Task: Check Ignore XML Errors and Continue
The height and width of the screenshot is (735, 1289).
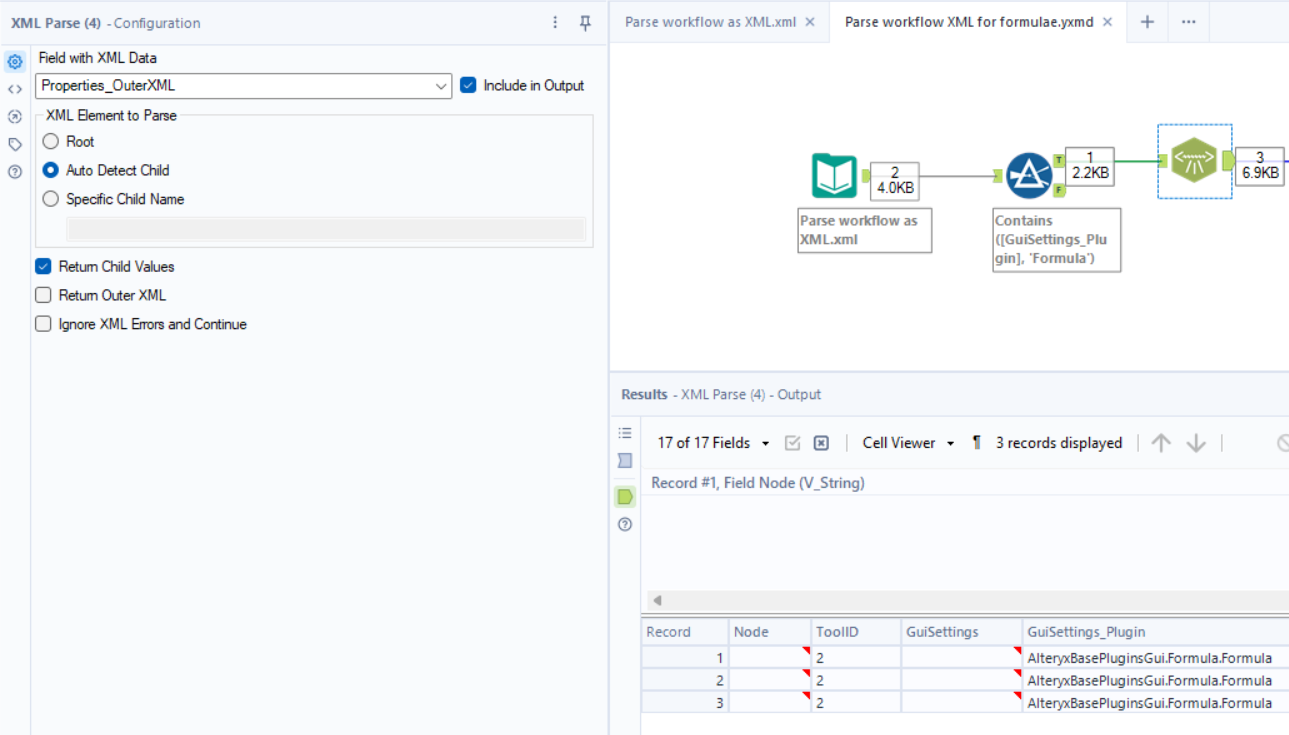Action: [42, 324]
